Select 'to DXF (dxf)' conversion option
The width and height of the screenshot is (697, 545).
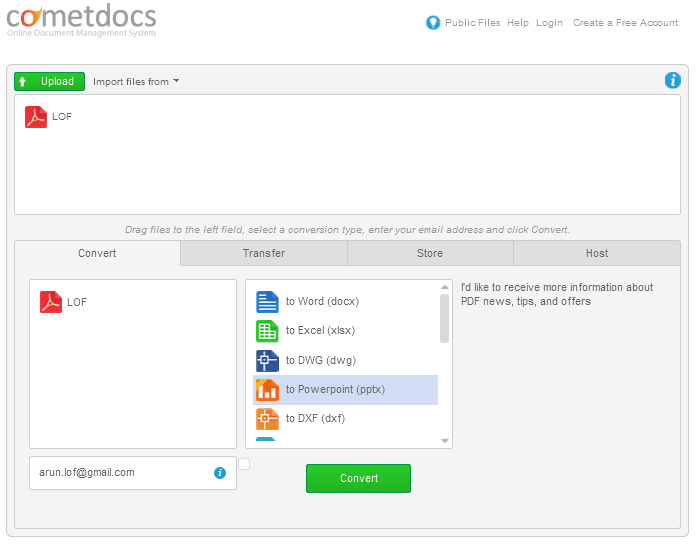345,419
